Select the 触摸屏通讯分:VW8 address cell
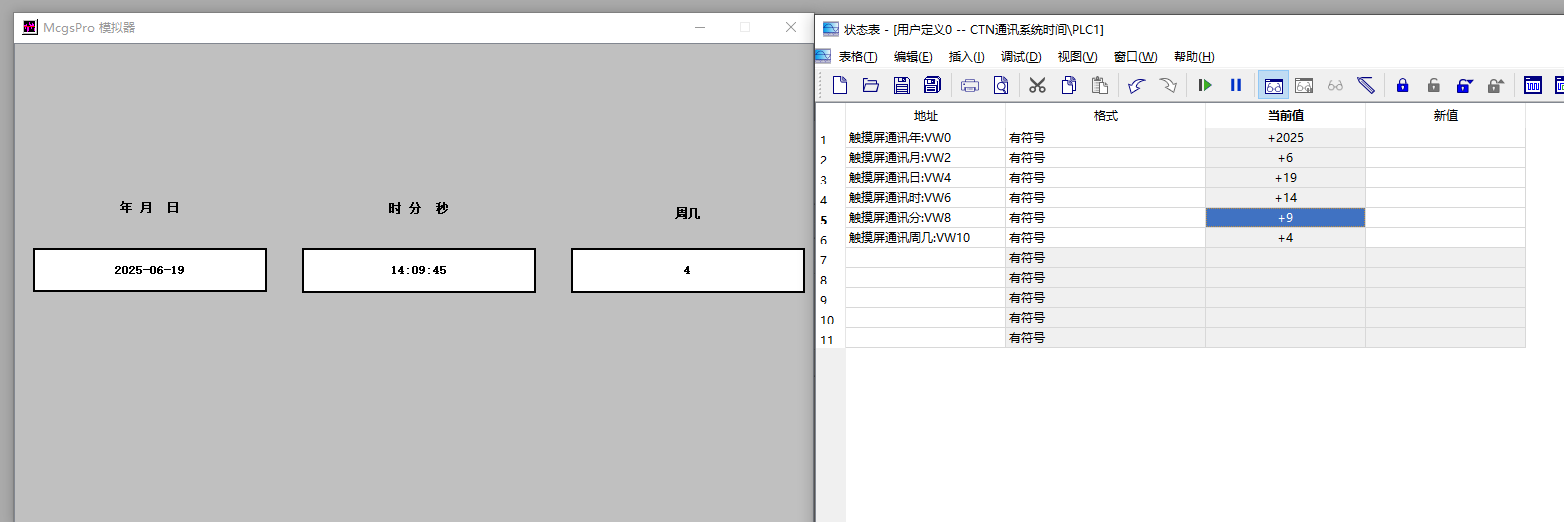Screen dimensions: 1564x522 click(925, 218)
